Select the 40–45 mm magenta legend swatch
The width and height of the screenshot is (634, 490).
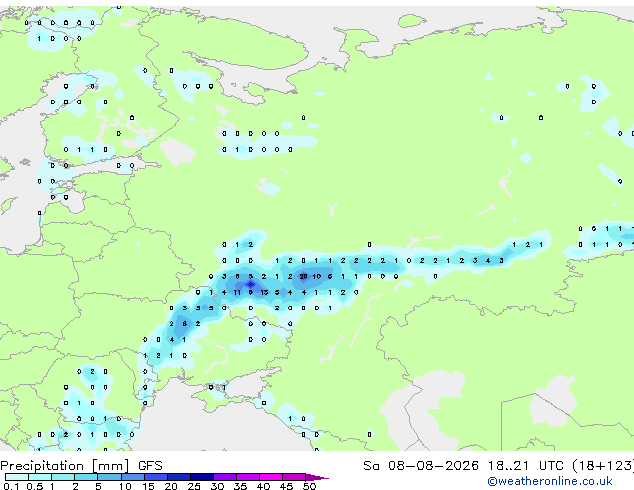[x=271, y=477]
